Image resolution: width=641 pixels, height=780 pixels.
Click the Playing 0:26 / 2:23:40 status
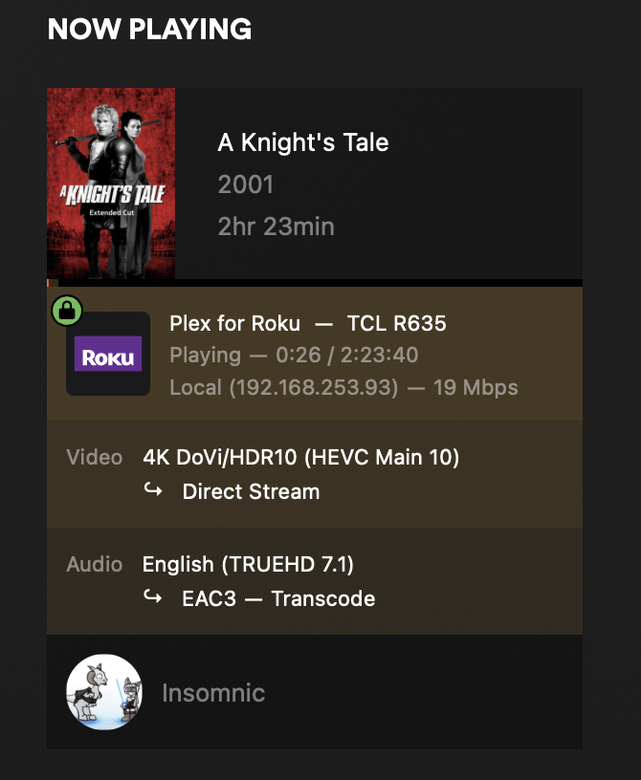pos(294,355)
